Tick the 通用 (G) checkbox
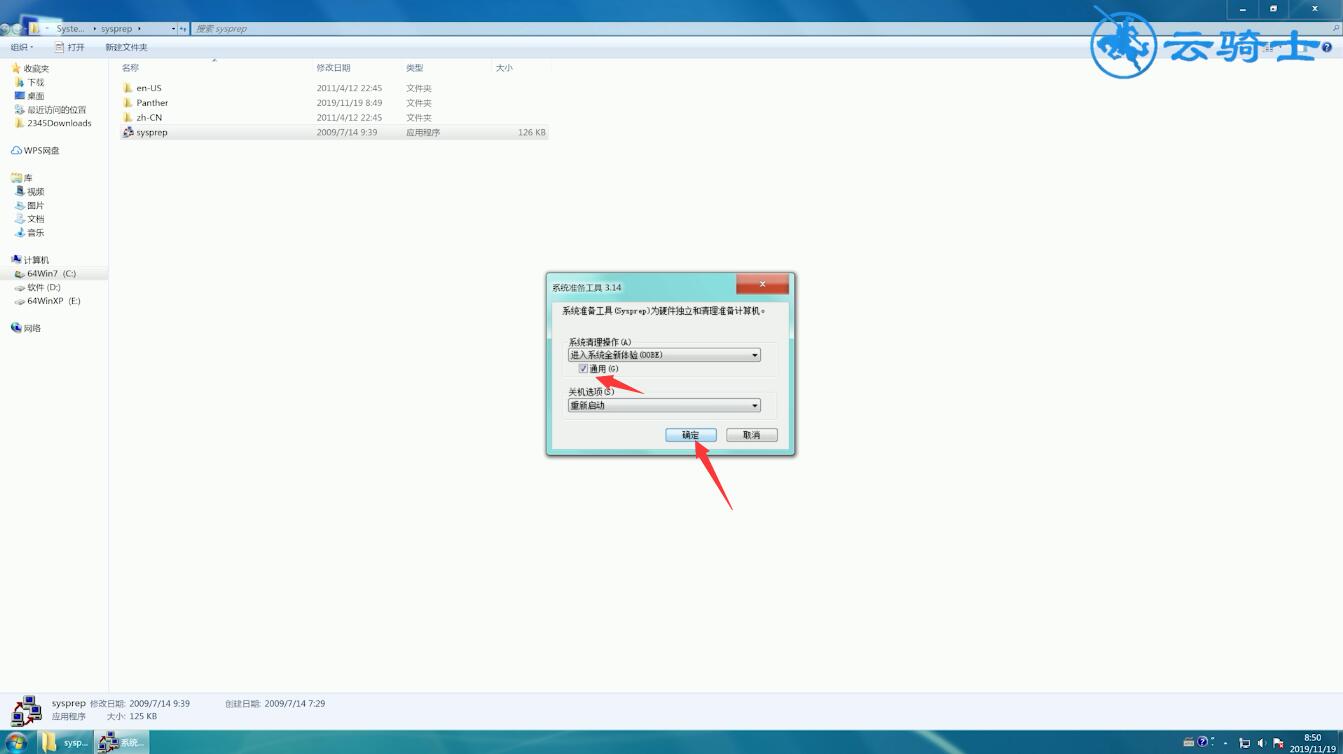This screenshot has height=754, width=1343. coord(583,369)
